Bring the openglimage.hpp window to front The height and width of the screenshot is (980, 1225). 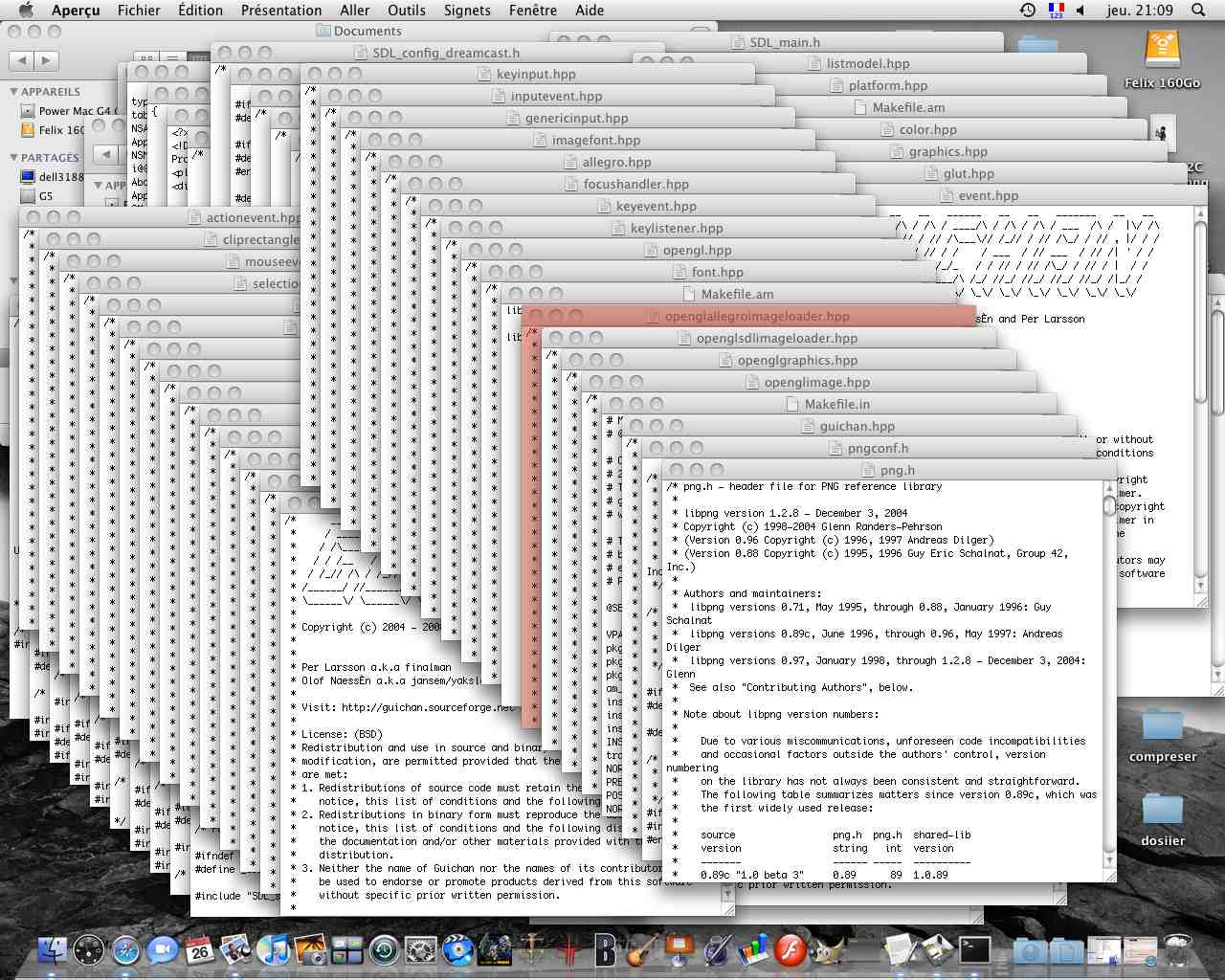816,382
